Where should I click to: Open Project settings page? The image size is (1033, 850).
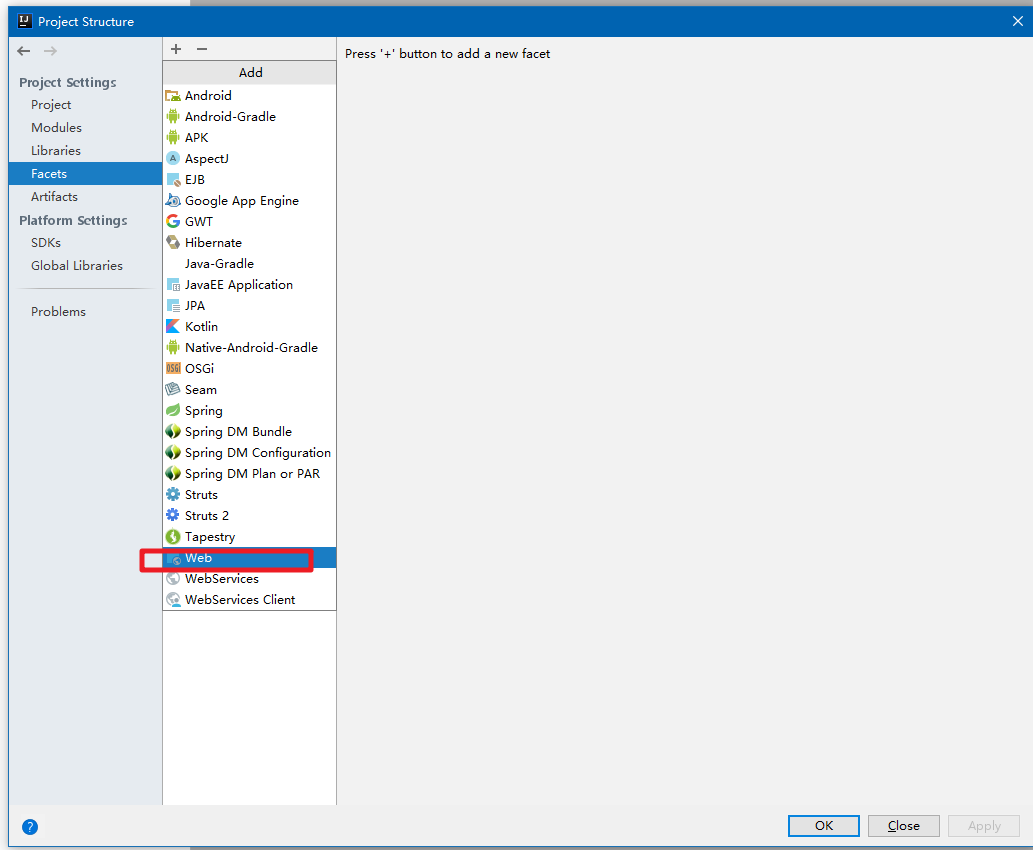51,105
